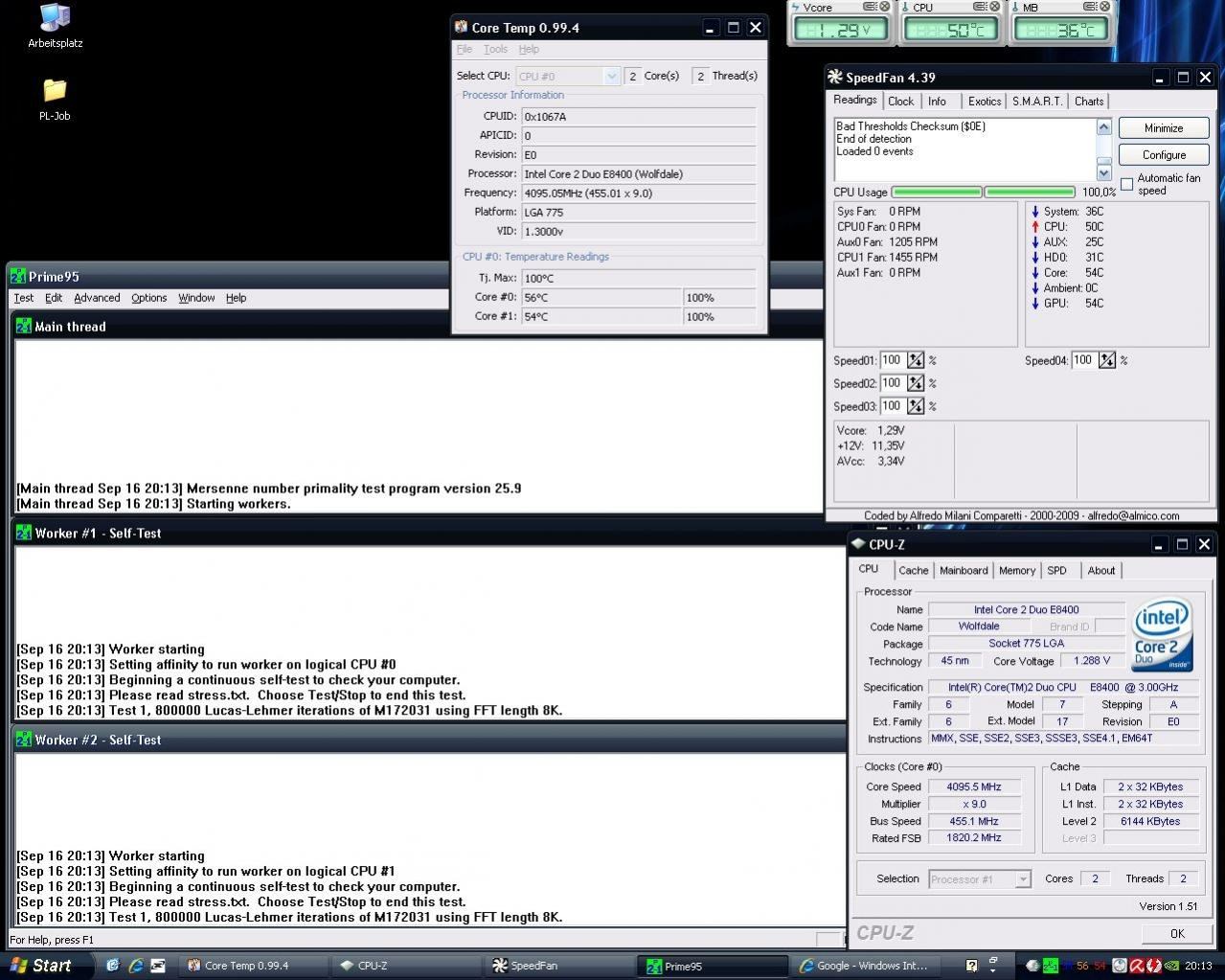
Task: Click the Avira umbrella tray icon
Action: point(1137,966)
